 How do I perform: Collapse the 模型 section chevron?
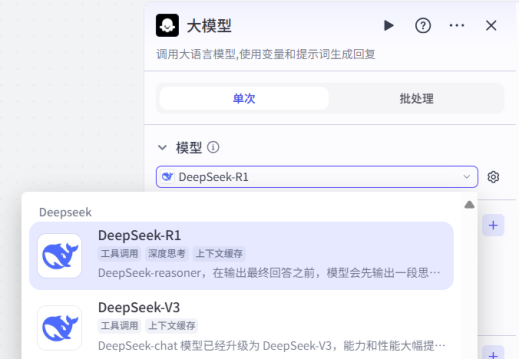coord(162,147)
